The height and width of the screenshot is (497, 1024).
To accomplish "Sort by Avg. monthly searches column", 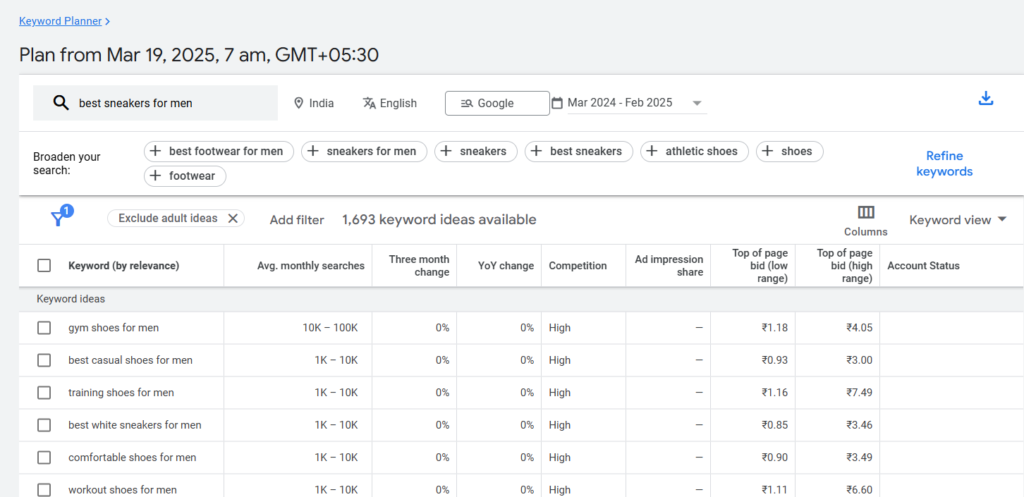I will [x=311, y=266].
